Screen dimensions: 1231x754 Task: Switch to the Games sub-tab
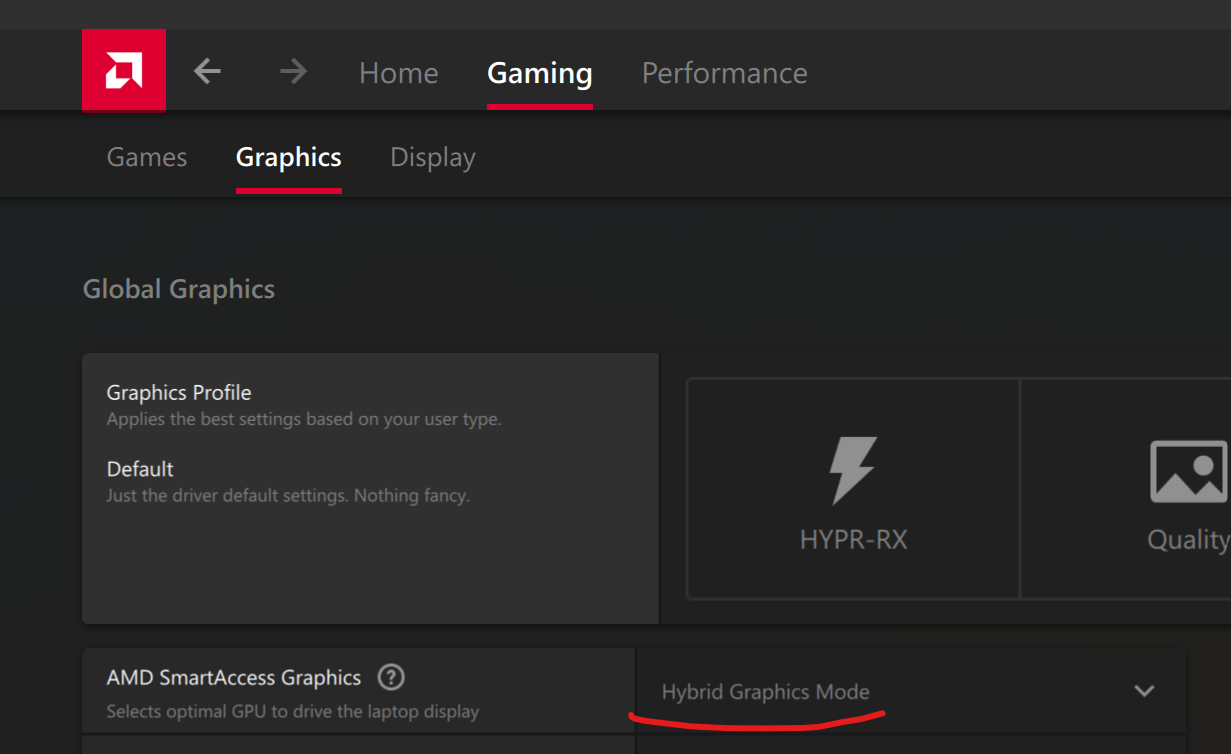pos(147,157)
